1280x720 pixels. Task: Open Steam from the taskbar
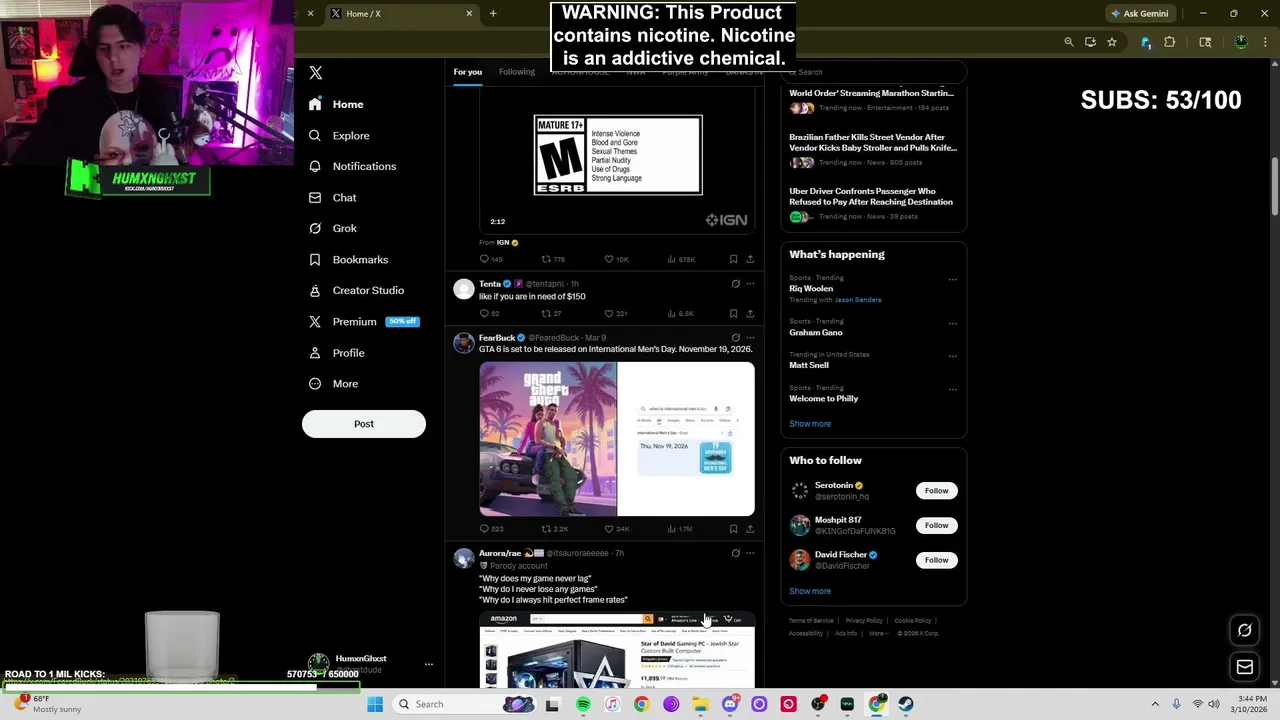(906, 704)
